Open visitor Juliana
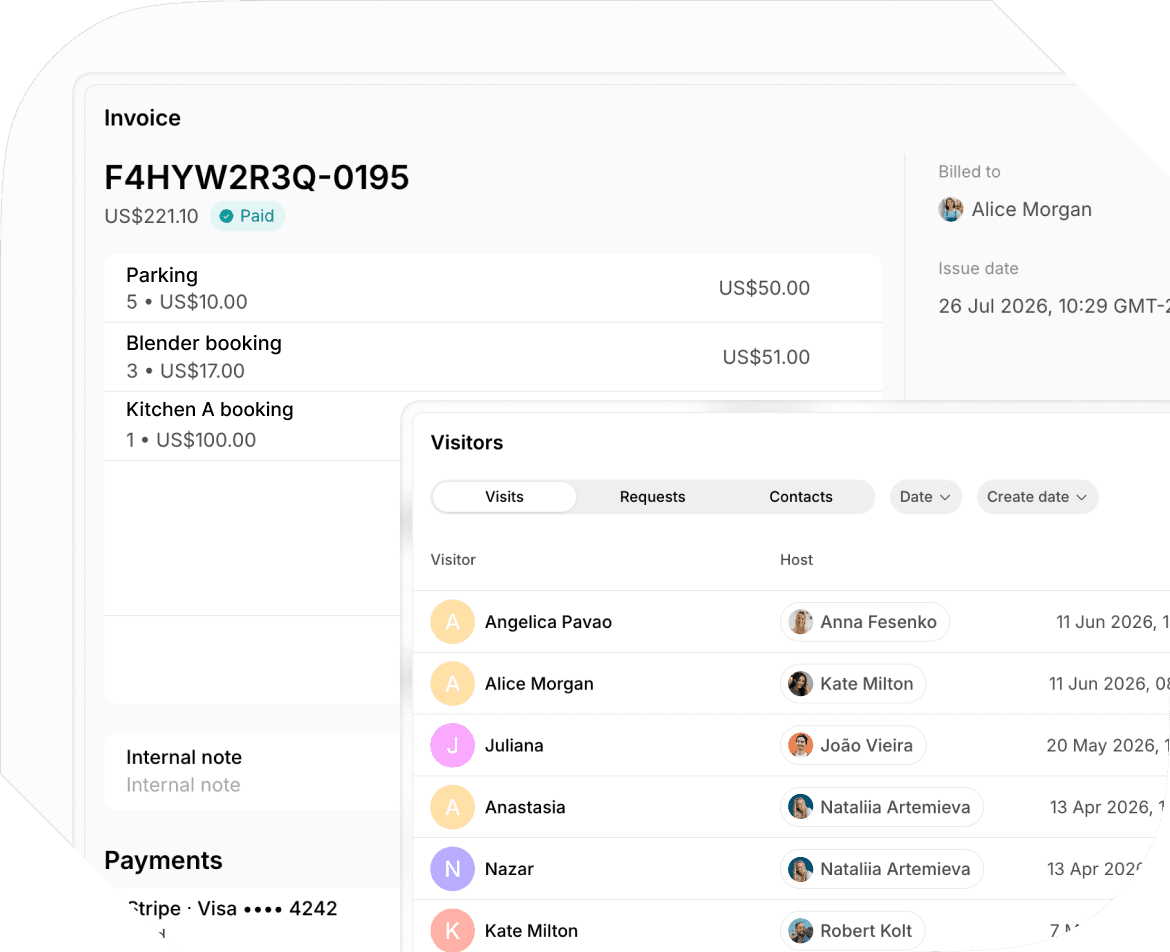The image size is (1170, 952). (514, 745)
